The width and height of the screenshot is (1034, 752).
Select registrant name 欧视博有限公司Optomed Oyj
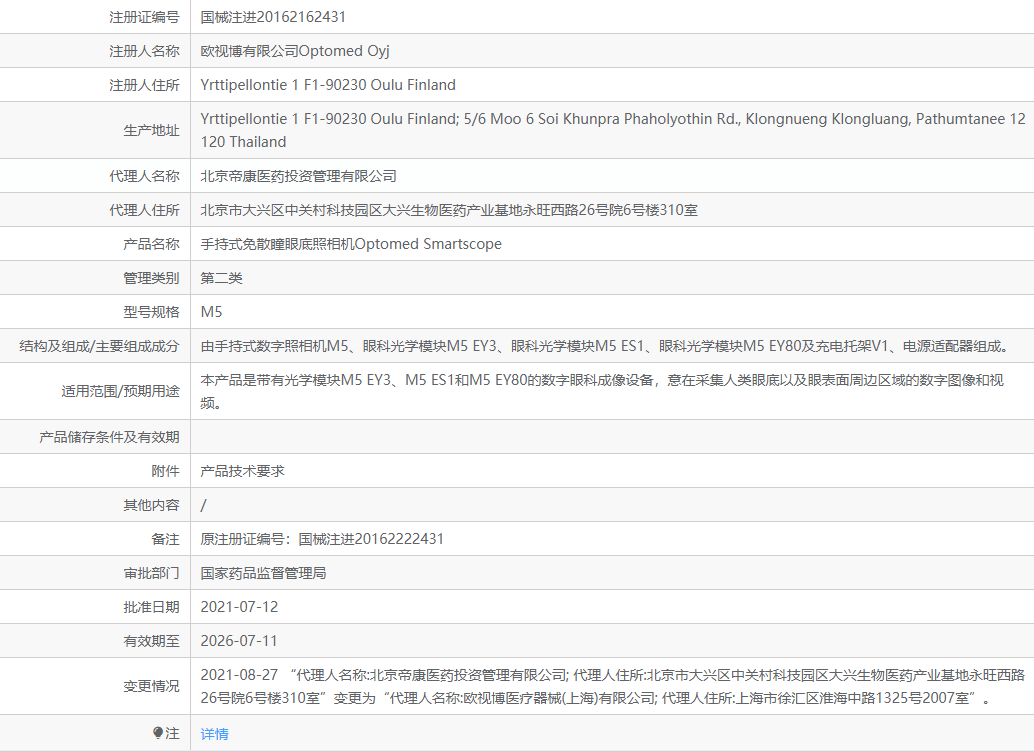[x=295, y=51]
